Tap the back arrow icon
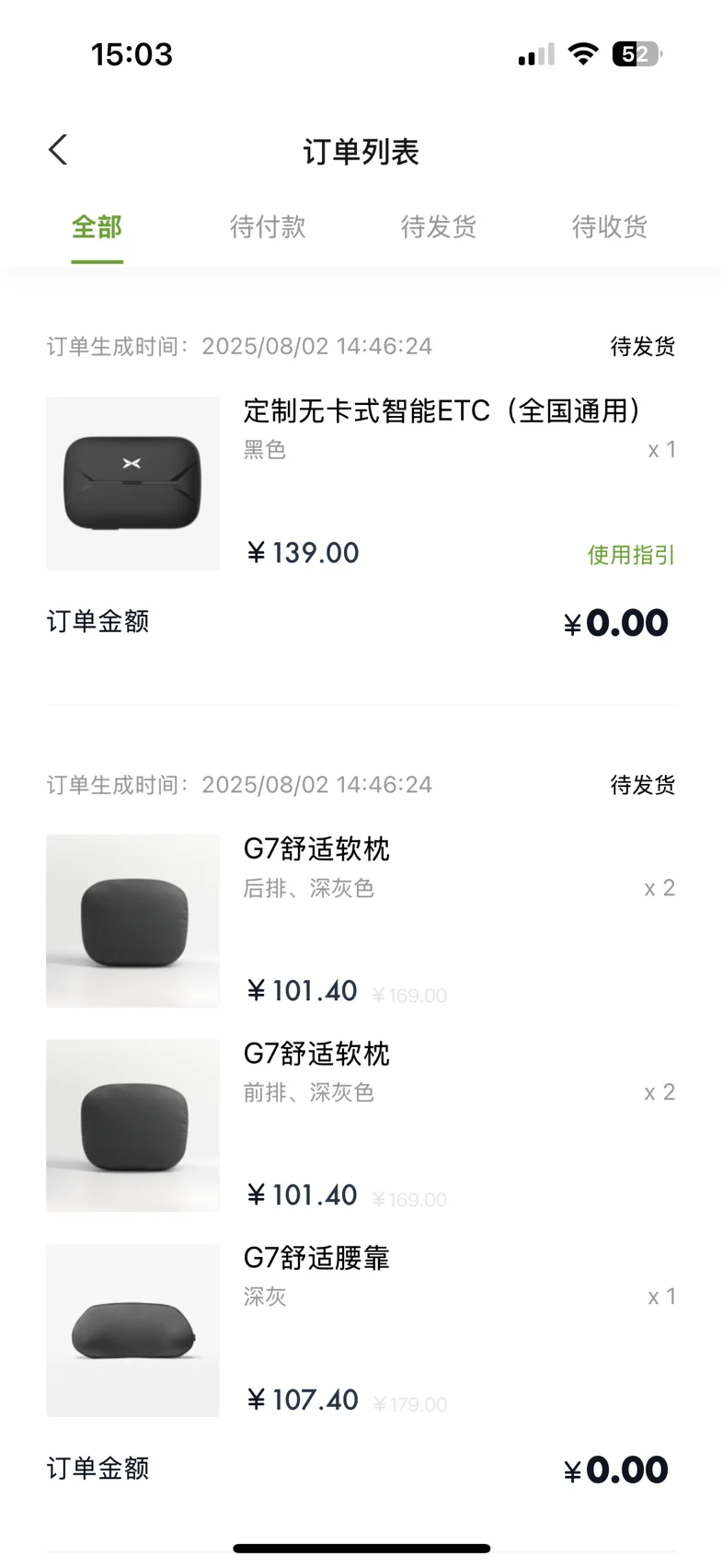The width and height of the screenshot is (723, 1568). click(58, 150)
